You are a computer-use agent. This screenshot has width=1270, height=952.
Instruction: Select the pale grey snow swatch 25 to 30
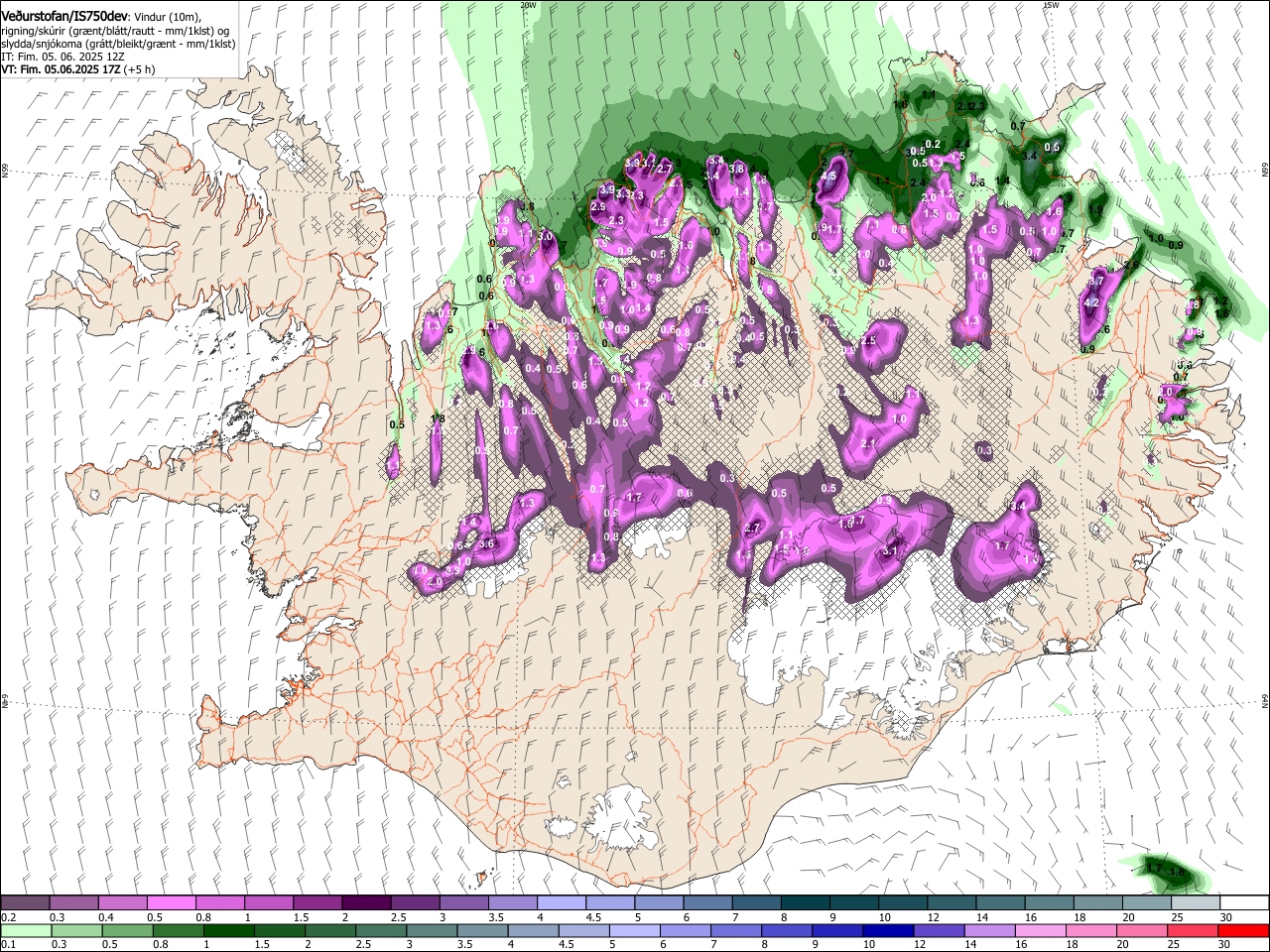[x=1195, y=902]
